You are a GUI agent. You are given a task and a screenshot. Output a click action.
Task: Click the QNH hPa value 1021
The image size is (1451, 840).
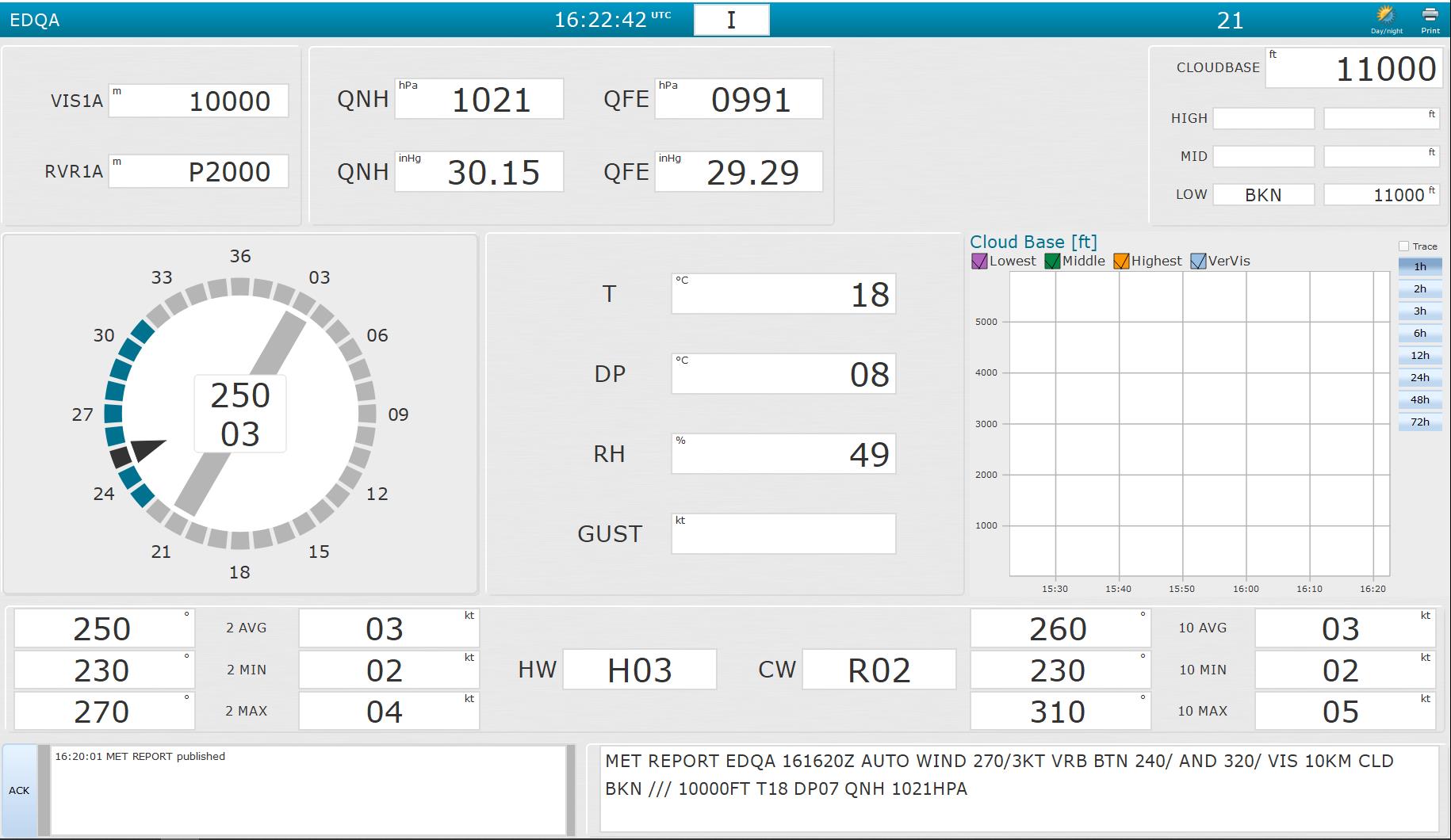click(x=479, y=99)
